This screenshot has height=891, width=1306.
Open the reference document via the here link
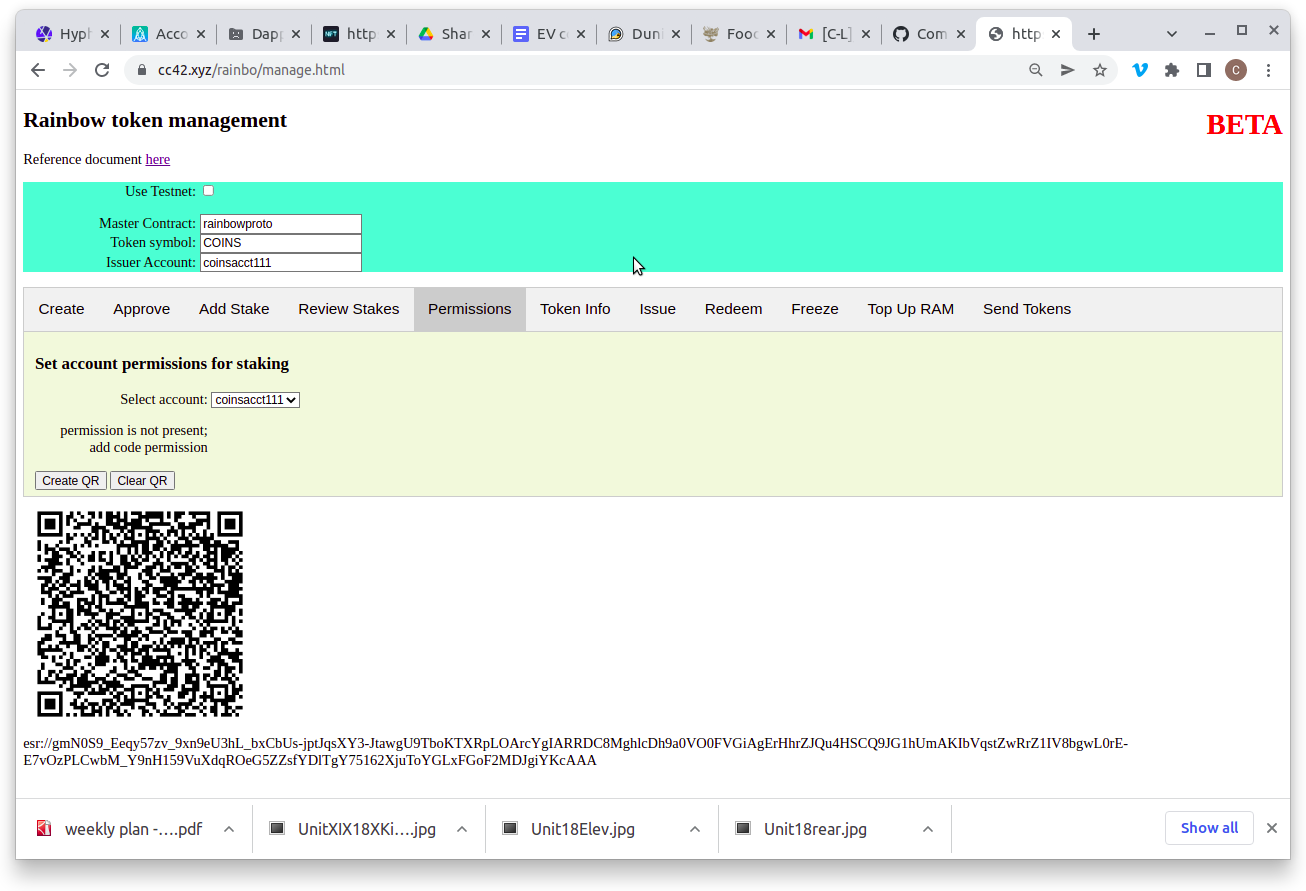click(x=157, y=159)
